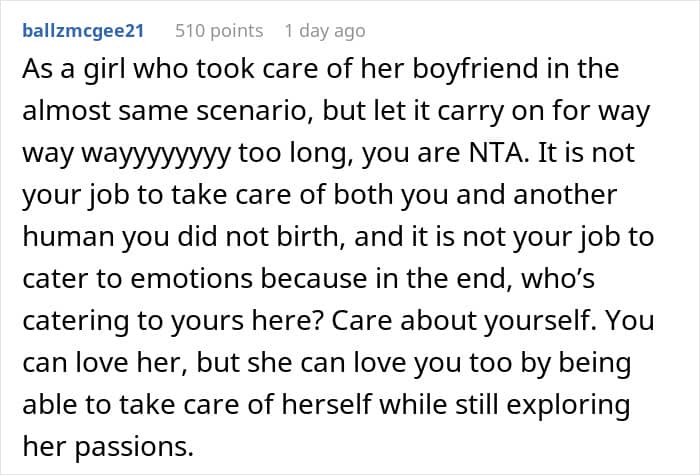Click the word 'emotions' in the comment
Screen dimensions: 700x475
tap(192, 279)
